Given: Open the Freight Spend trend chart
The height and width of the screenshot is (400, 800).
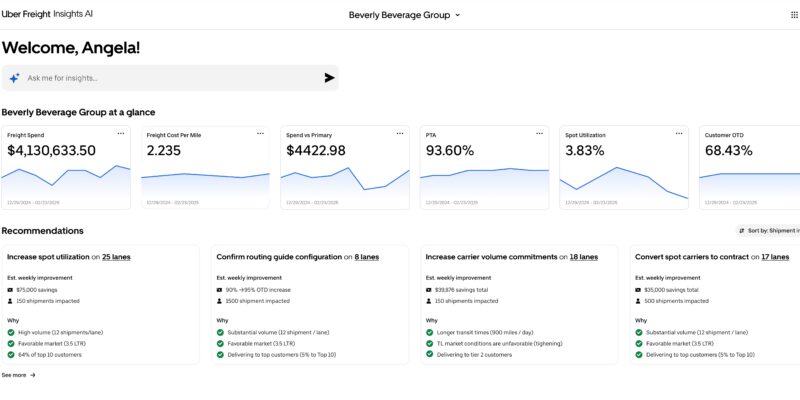Looking at the screenshot, I should tap(65, 183).
